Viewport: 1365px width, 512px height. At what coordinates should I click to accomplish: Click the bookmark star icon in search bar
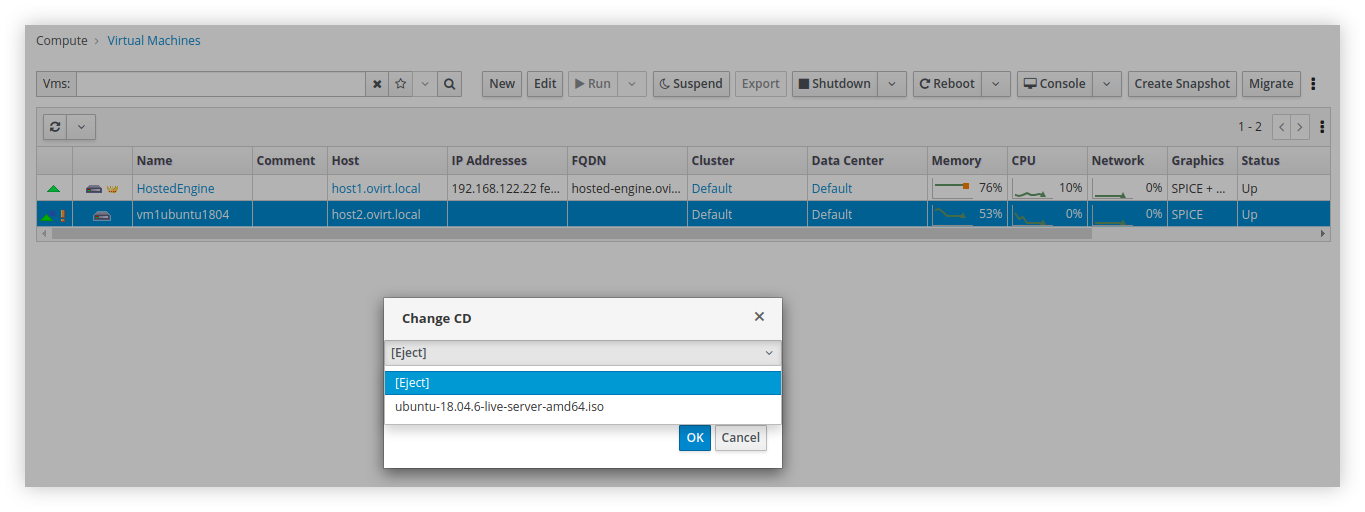coord(401,84)
